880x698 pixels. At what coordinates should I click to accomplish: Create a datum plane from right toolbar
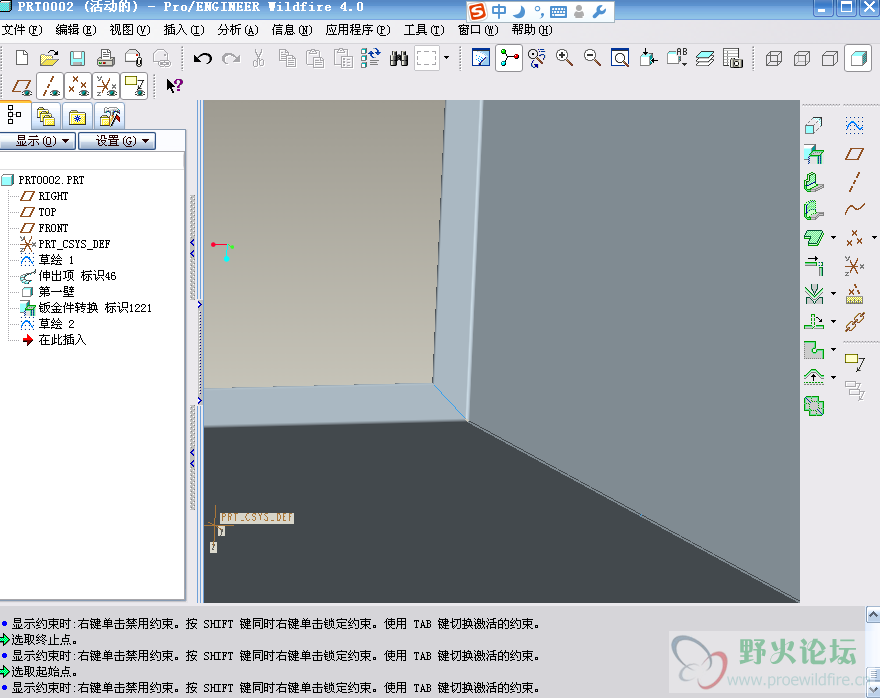(x=854, y=154)
